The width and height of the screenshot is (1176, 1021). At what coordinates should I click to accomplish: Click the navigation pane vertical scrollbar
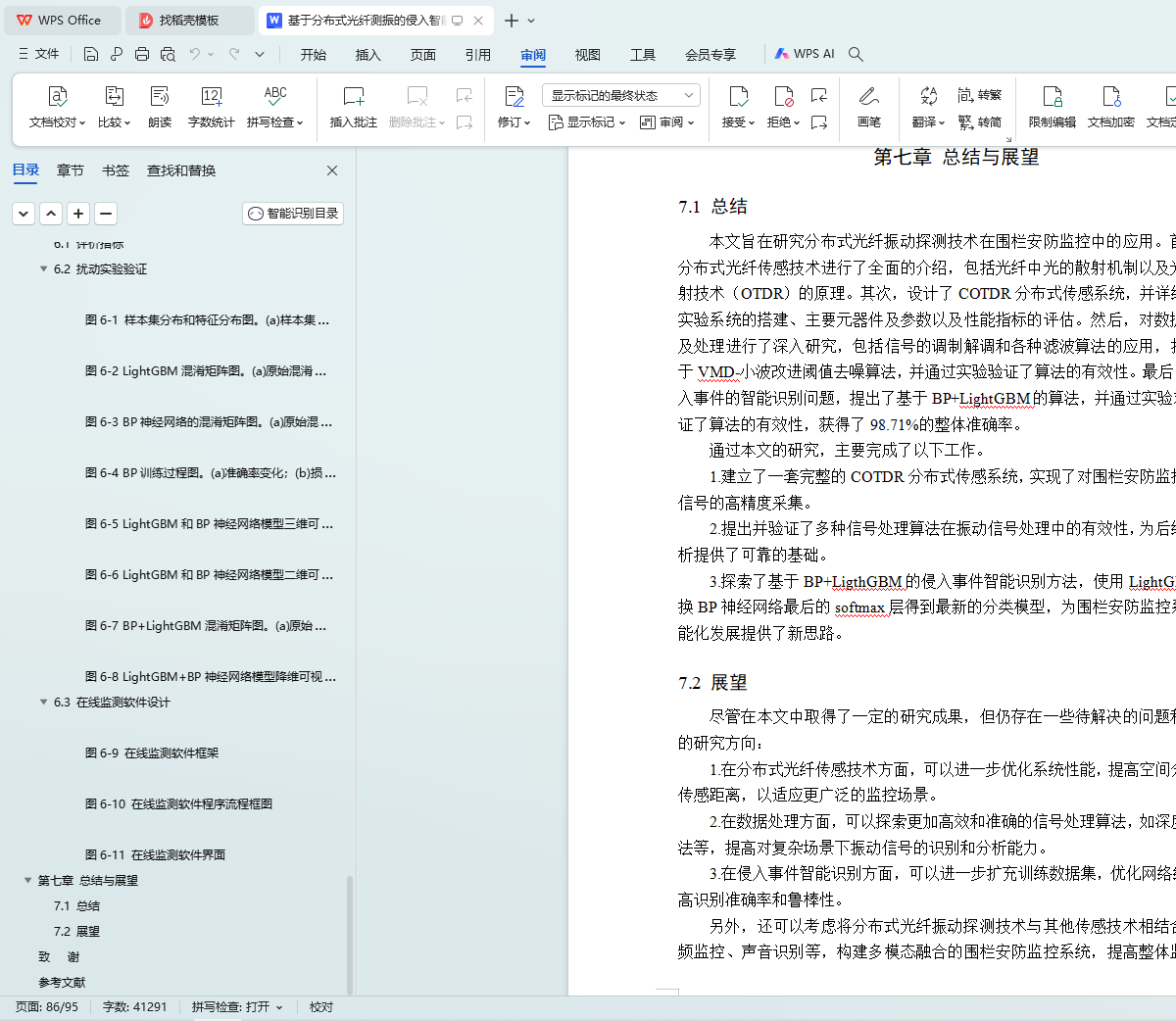(350, 934)
